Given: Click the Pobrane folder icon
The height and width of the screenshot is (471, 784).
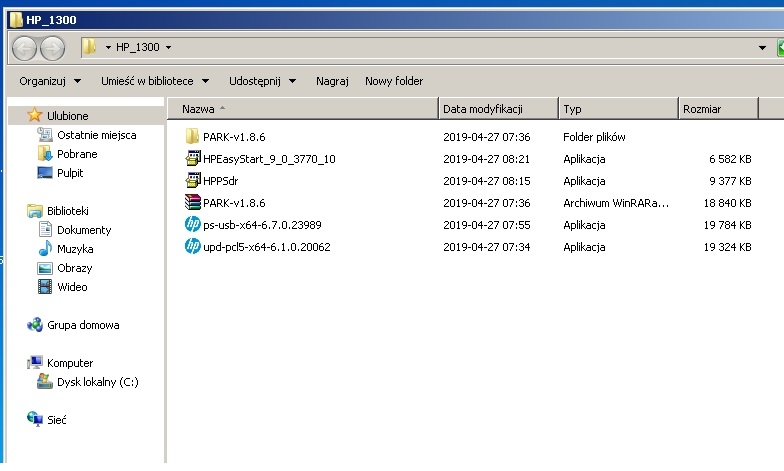Looking at the screenshot, I should click(44, 154).
